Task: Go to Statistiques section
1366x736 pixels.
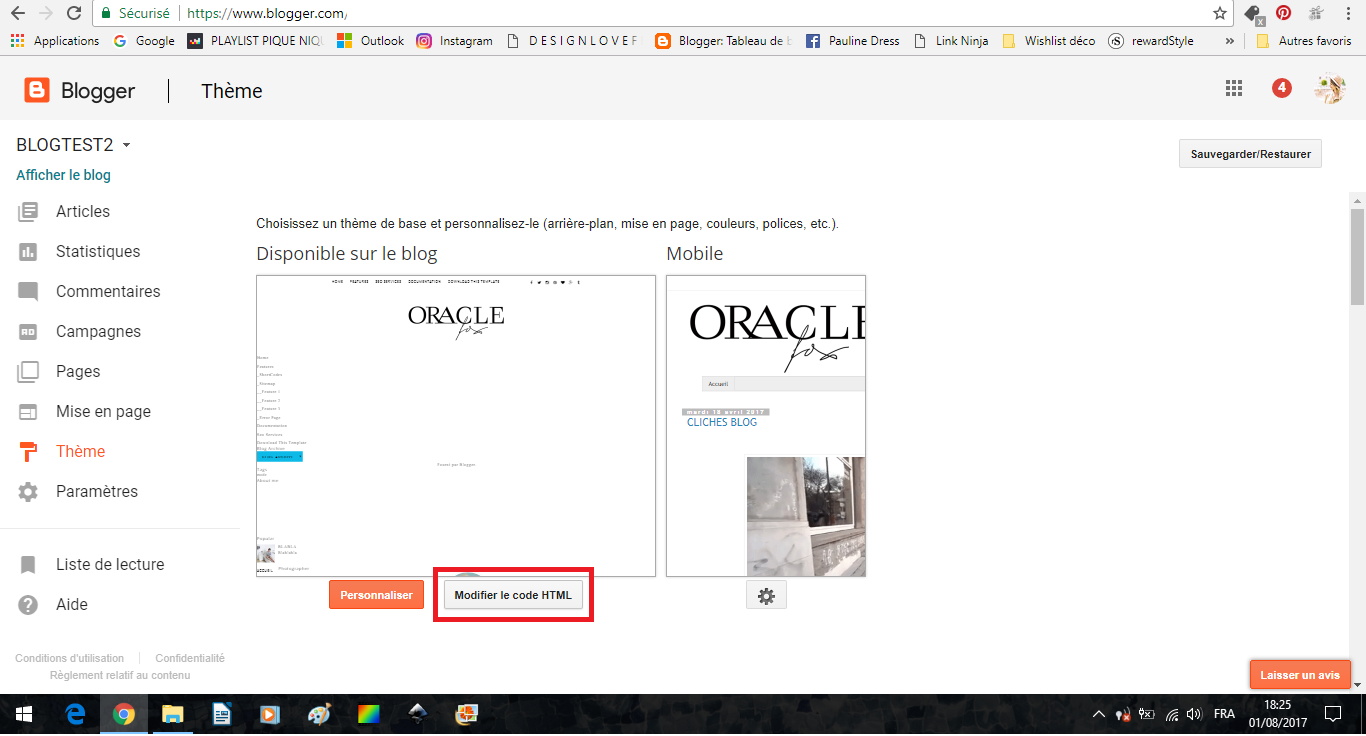Action: pyautogui.click(x=97, y=252)
